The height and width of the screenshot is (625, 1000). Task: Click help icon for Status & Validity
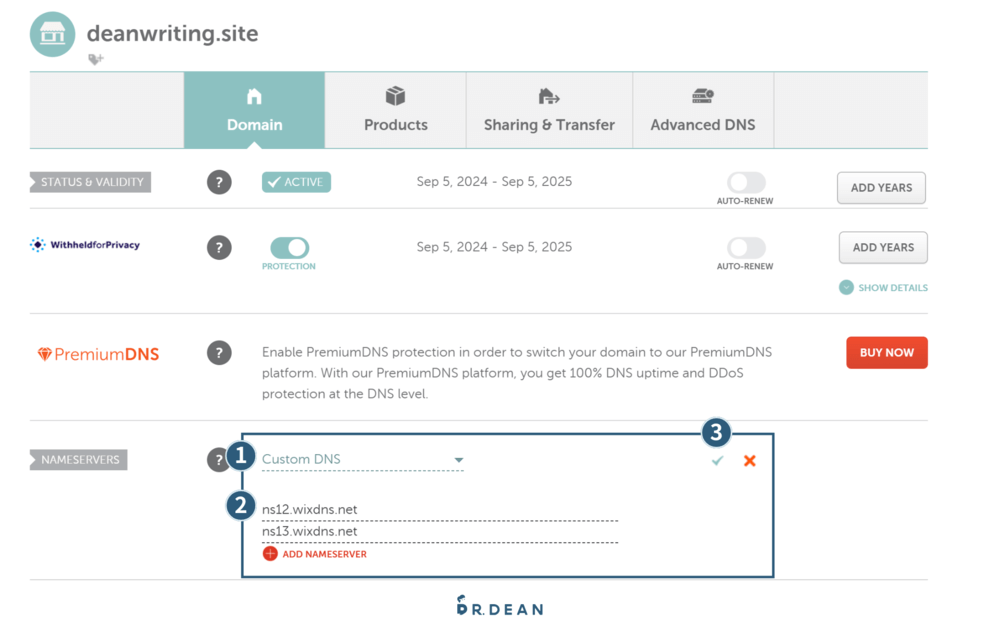[x=219, y=183]
